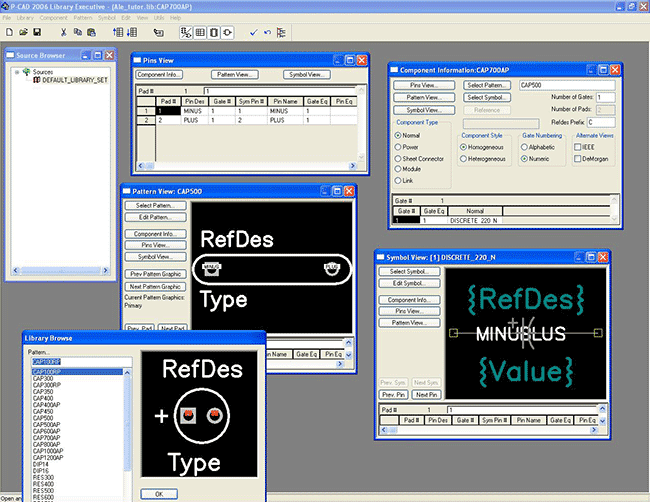
Task: Select the Power component type radio
Action: pos(398,147)
